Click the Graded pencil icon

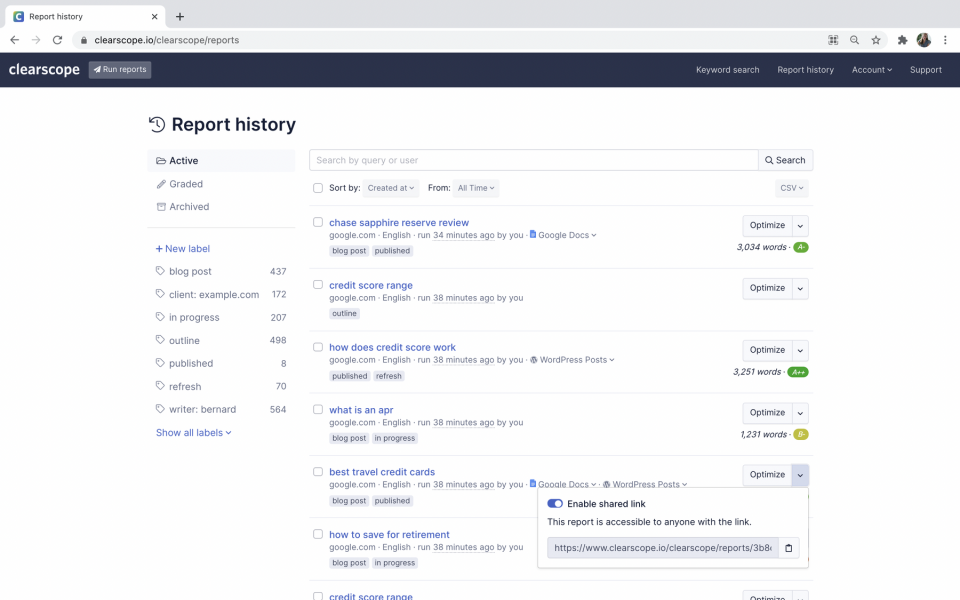[163, 184]
